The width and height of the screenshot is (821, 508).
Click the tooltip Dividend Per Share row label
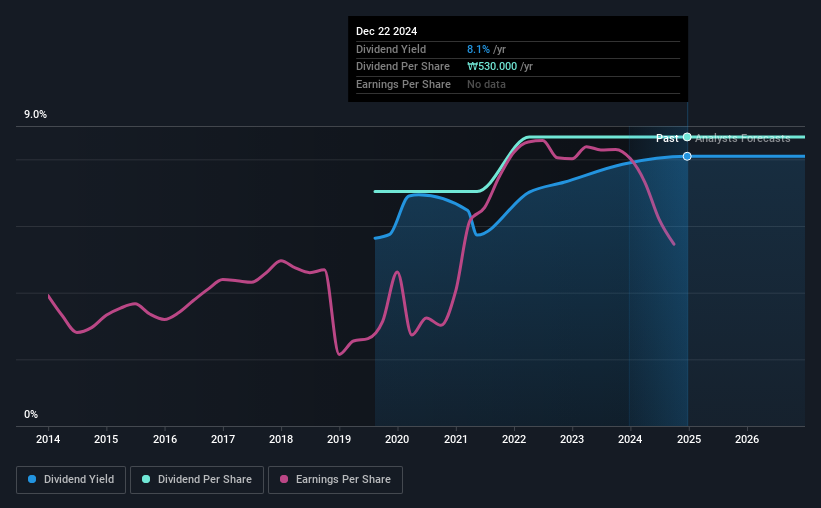coord(403,67)
